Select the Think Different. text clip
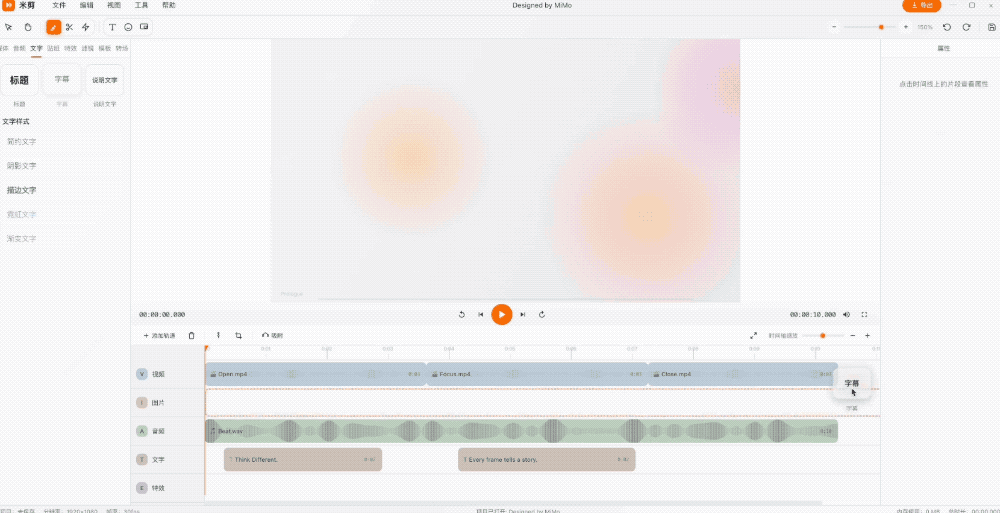 pyautogui.click(x=303, y=460)
